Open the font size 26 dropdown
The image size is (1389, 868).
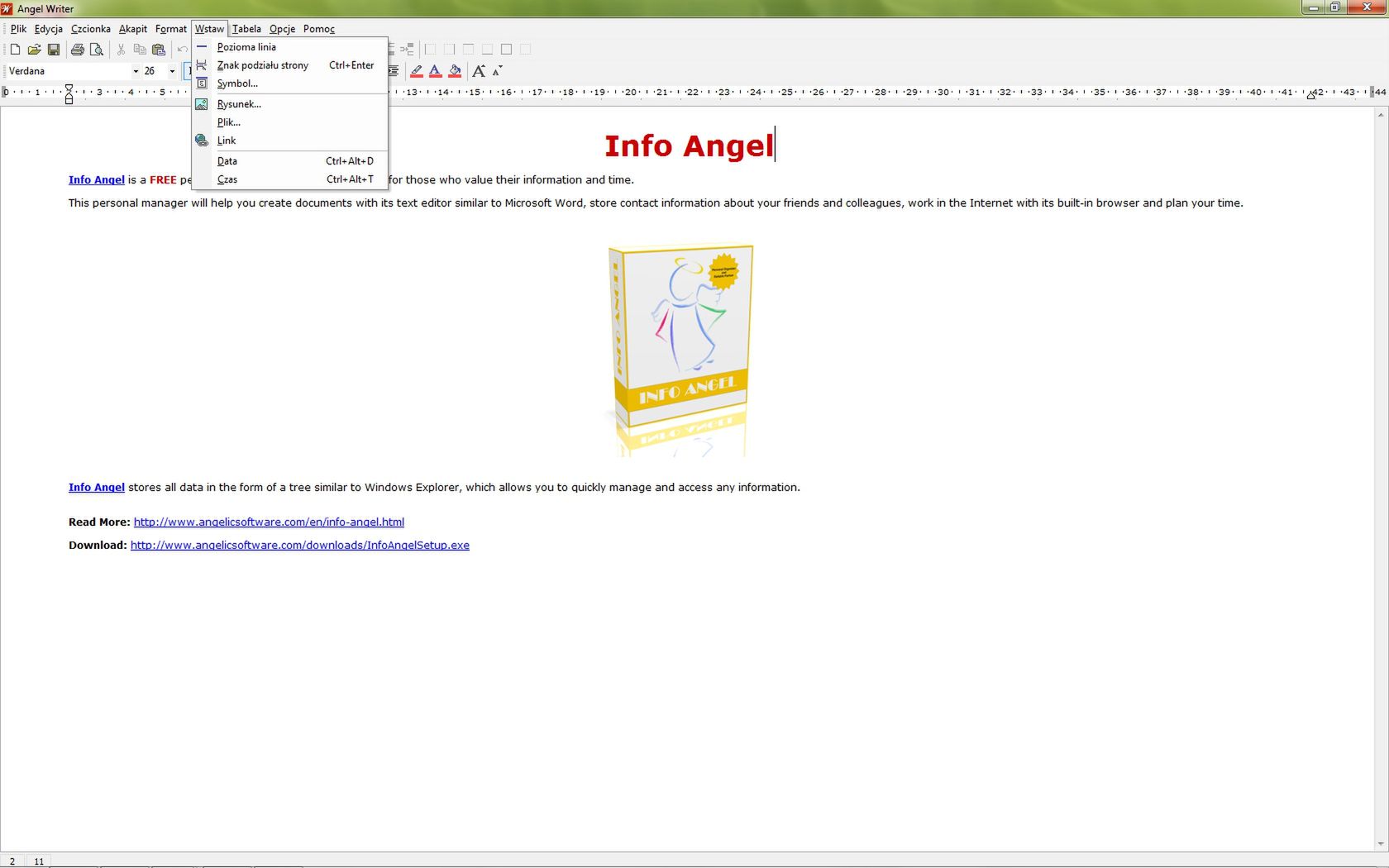pyautogui.click(x=172, y=71)
